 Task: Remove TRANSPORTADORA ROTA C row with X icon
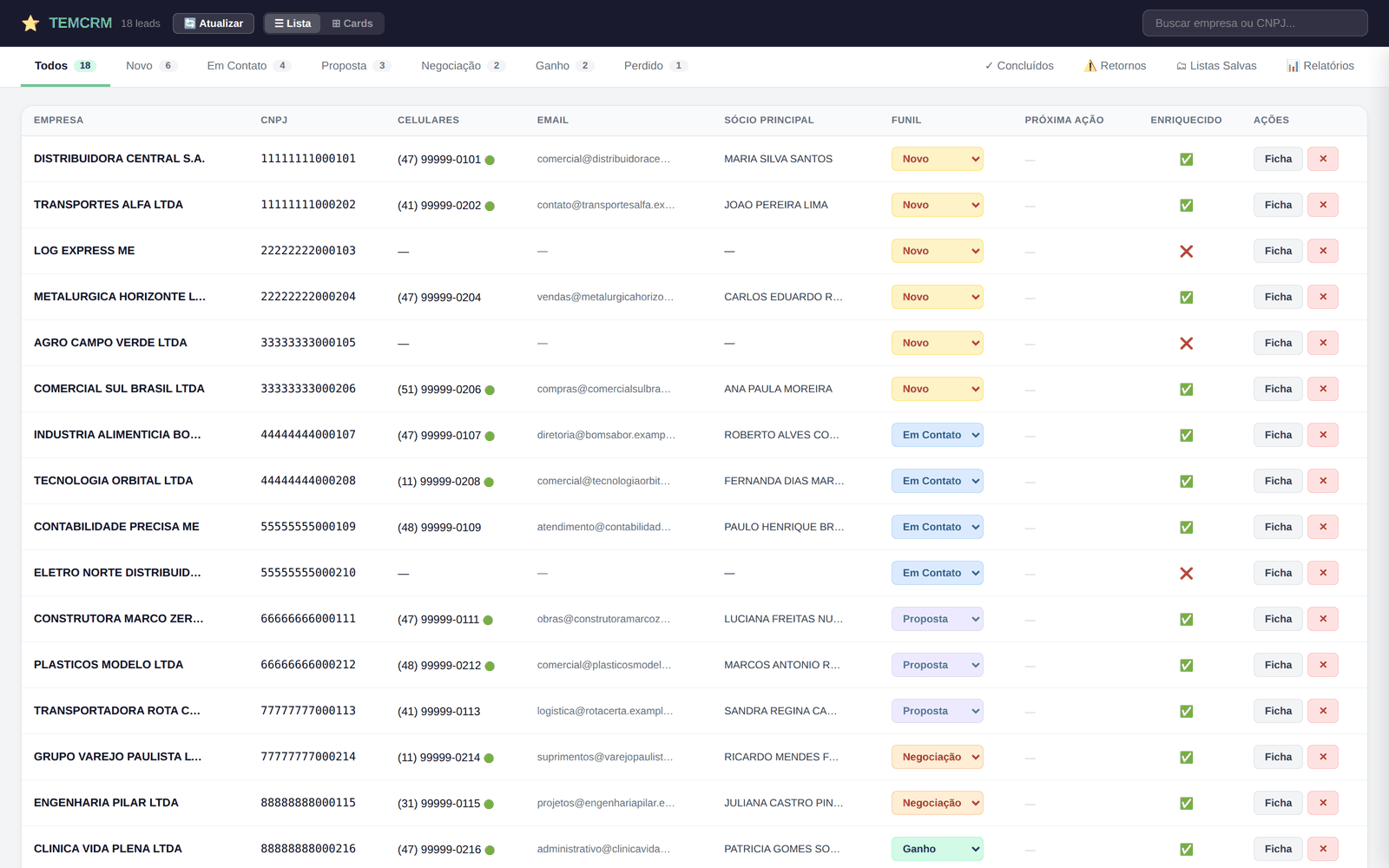(1323, 711)
